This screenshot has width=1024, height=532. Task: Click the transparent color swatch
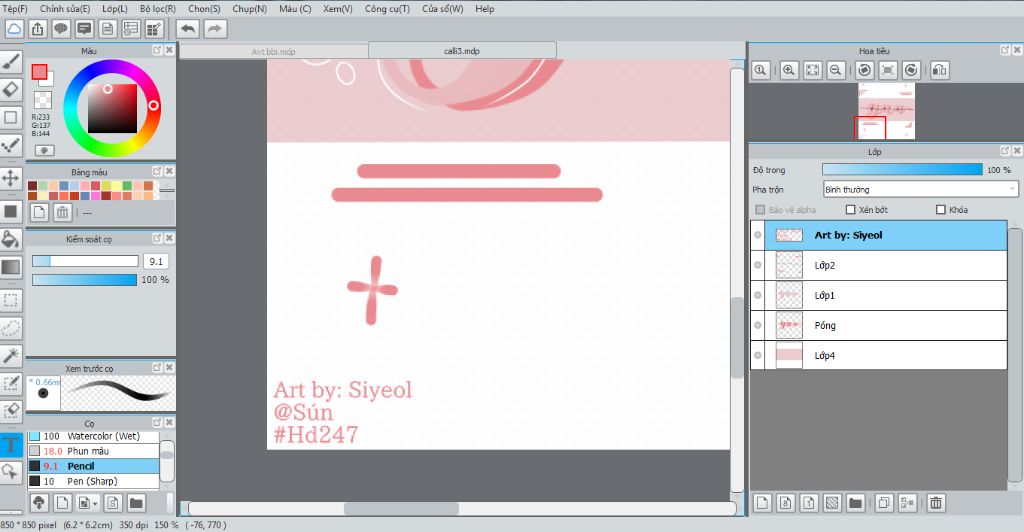[43, 99]
